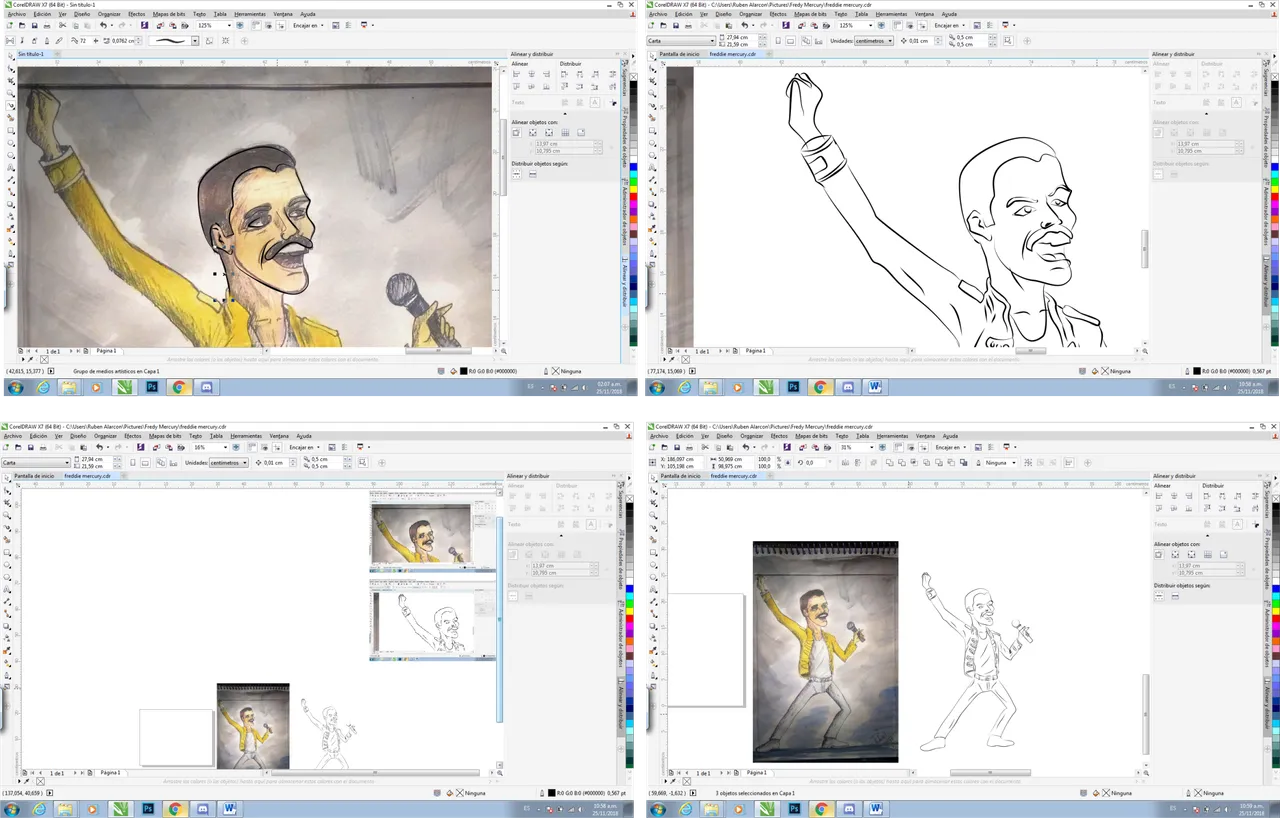
Task: Click Cut scissors icon in top-left toolbar
Action: click(x=60, y=25)
